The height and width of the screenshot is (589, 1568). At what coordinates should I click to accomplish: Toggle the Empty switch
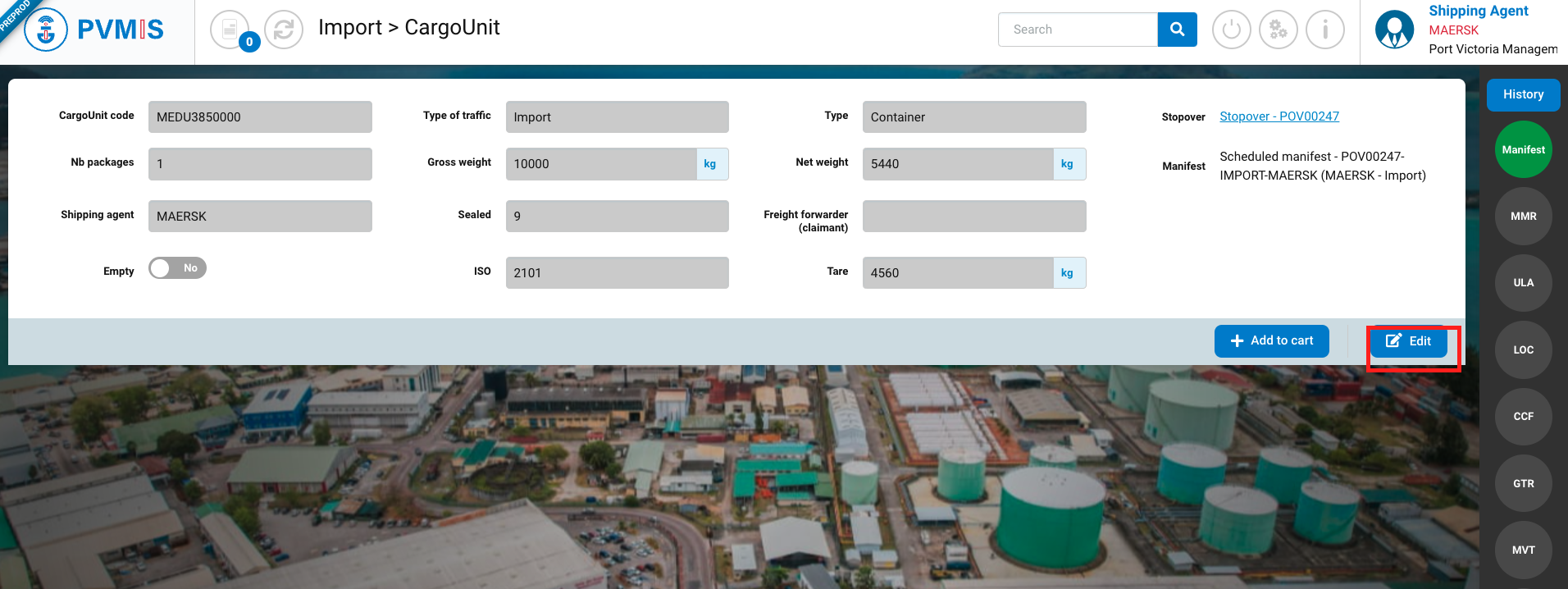click(x=177, y=268)
